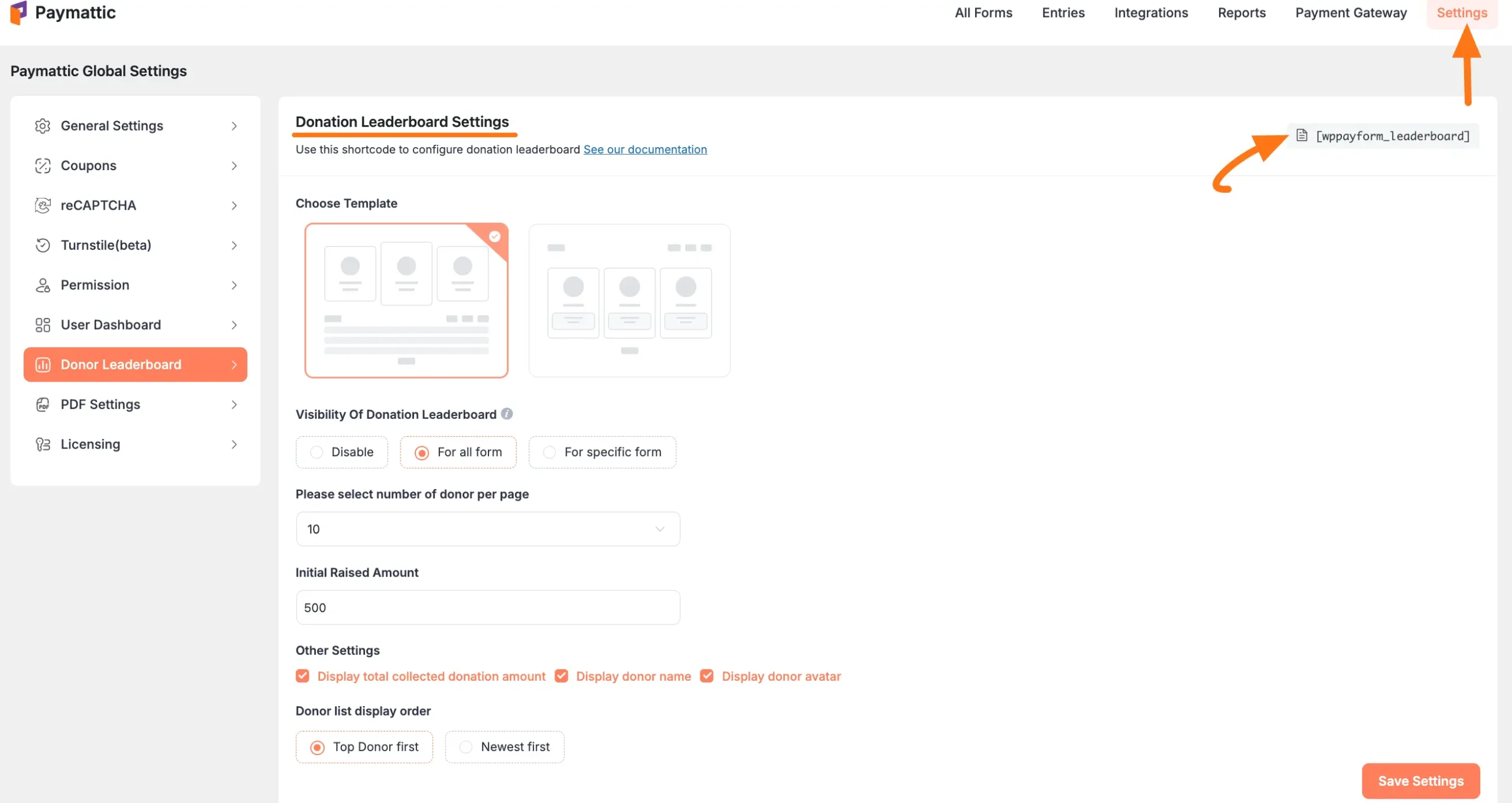Expand Turnstile(beta) with its chevron
Screen dimensions: 1512x803
coord(234,245)
